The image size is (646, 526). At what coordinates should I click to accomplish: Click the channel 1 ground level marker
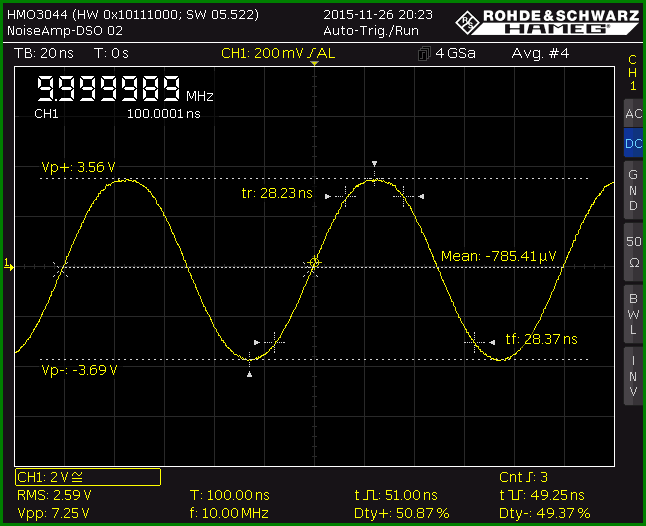click(9, 264)
